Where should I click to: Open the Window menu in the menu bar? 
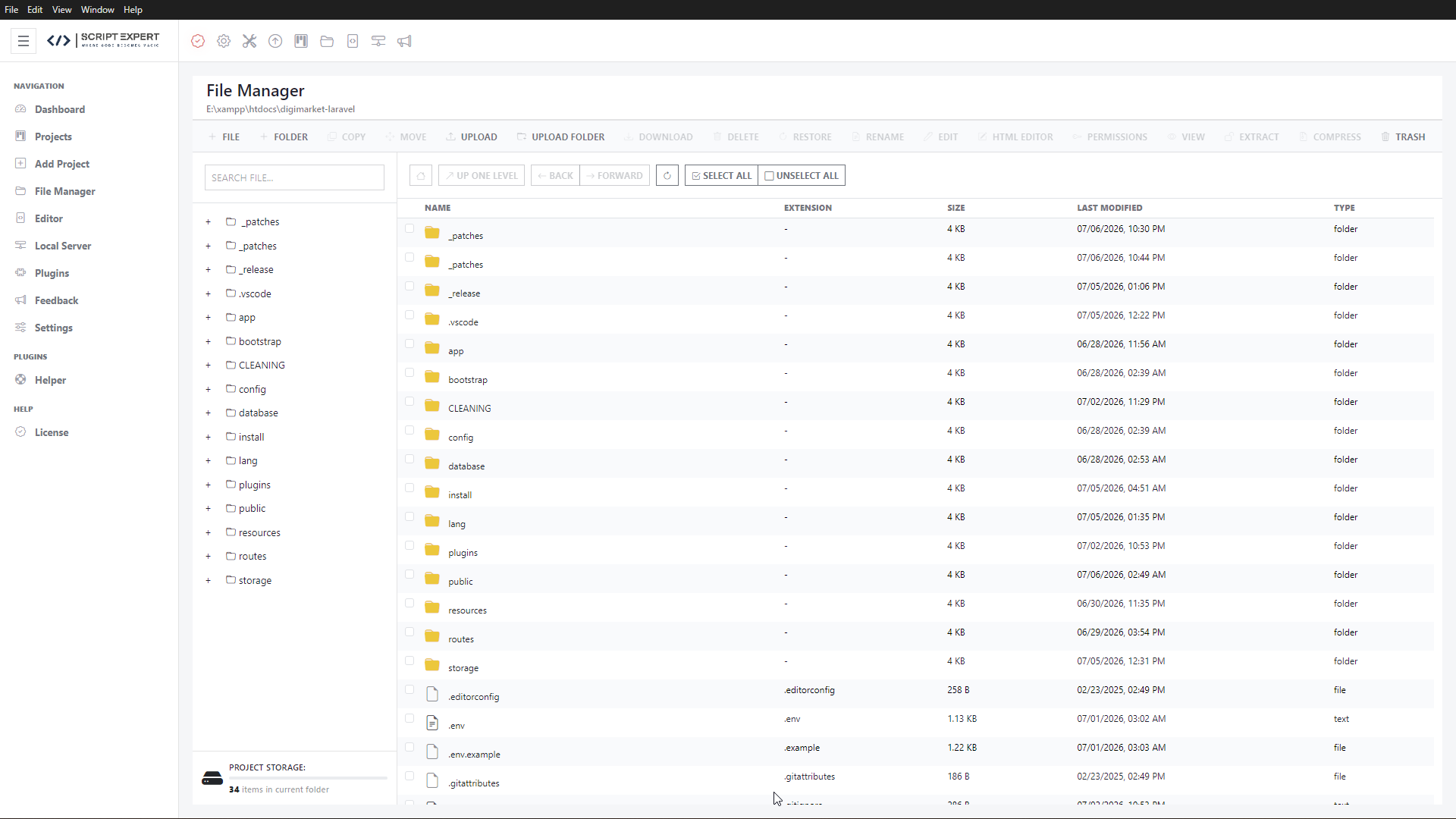(x=97, y=10)
